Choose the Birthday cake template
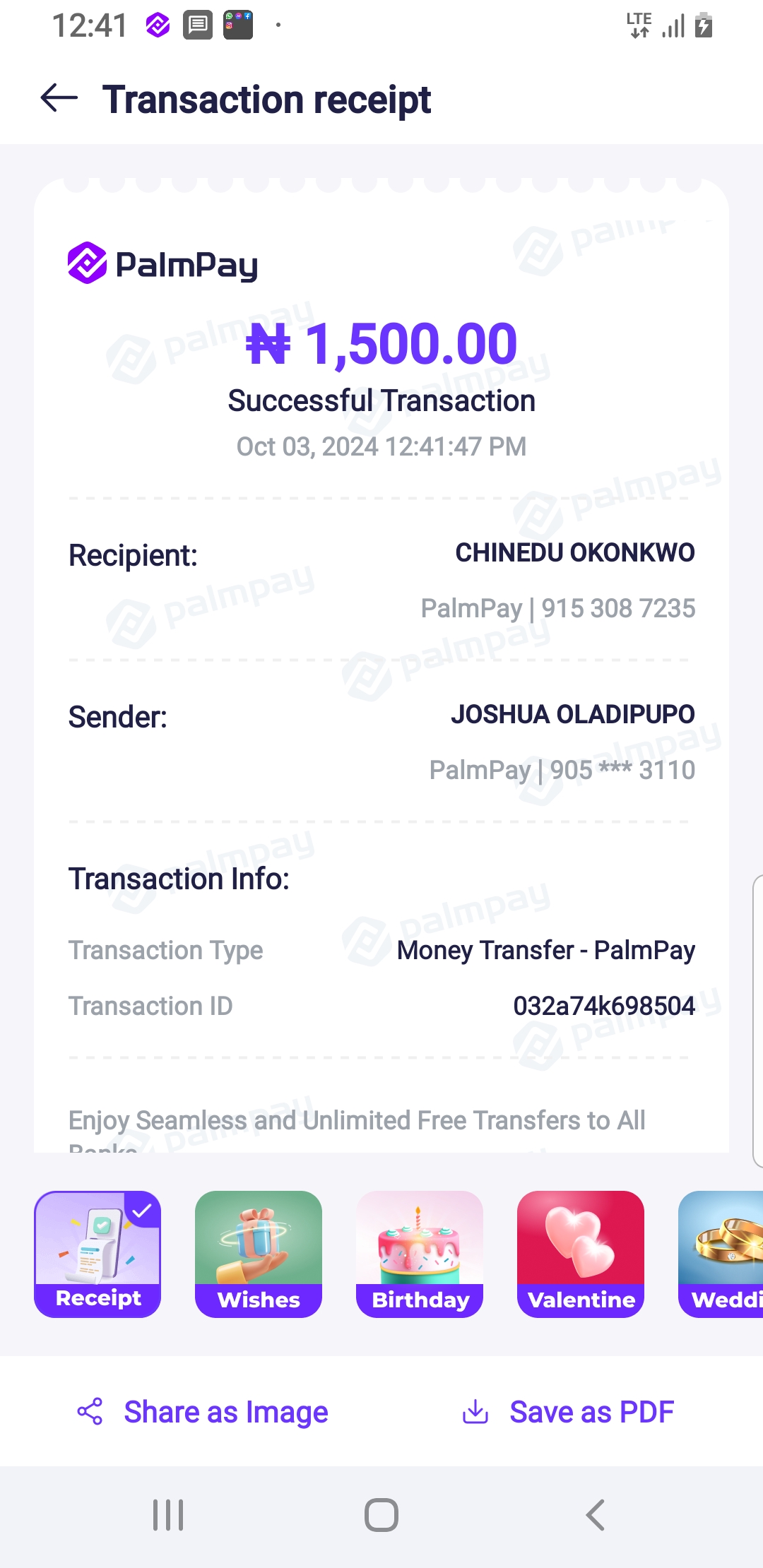 click(420, 1254)
